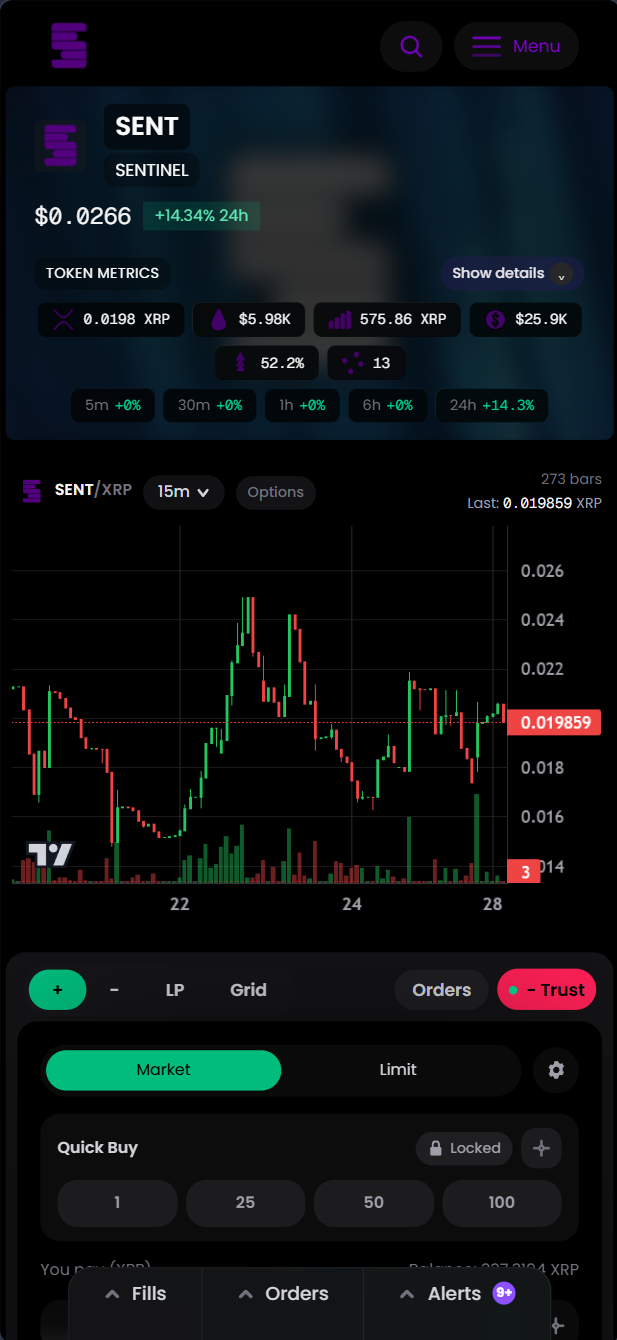Toggle the Locked quick buy button
Image resolution: width=617 pixels, height=1340 pixels.
[x=464, y=1148]
